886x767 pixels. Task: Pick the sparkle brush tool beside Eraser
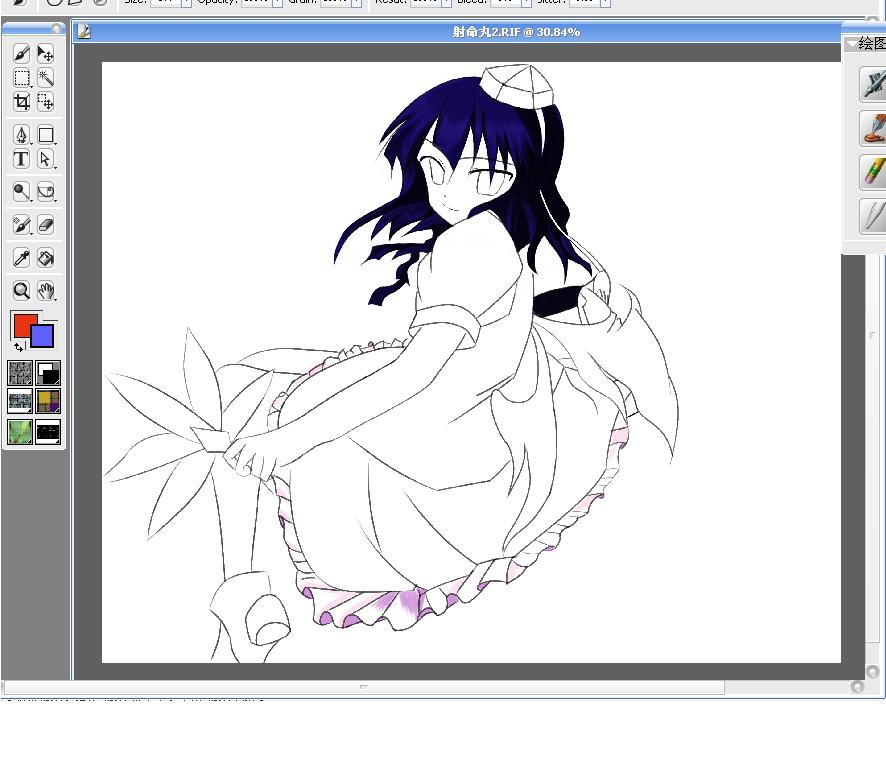[x=21, y=225]
